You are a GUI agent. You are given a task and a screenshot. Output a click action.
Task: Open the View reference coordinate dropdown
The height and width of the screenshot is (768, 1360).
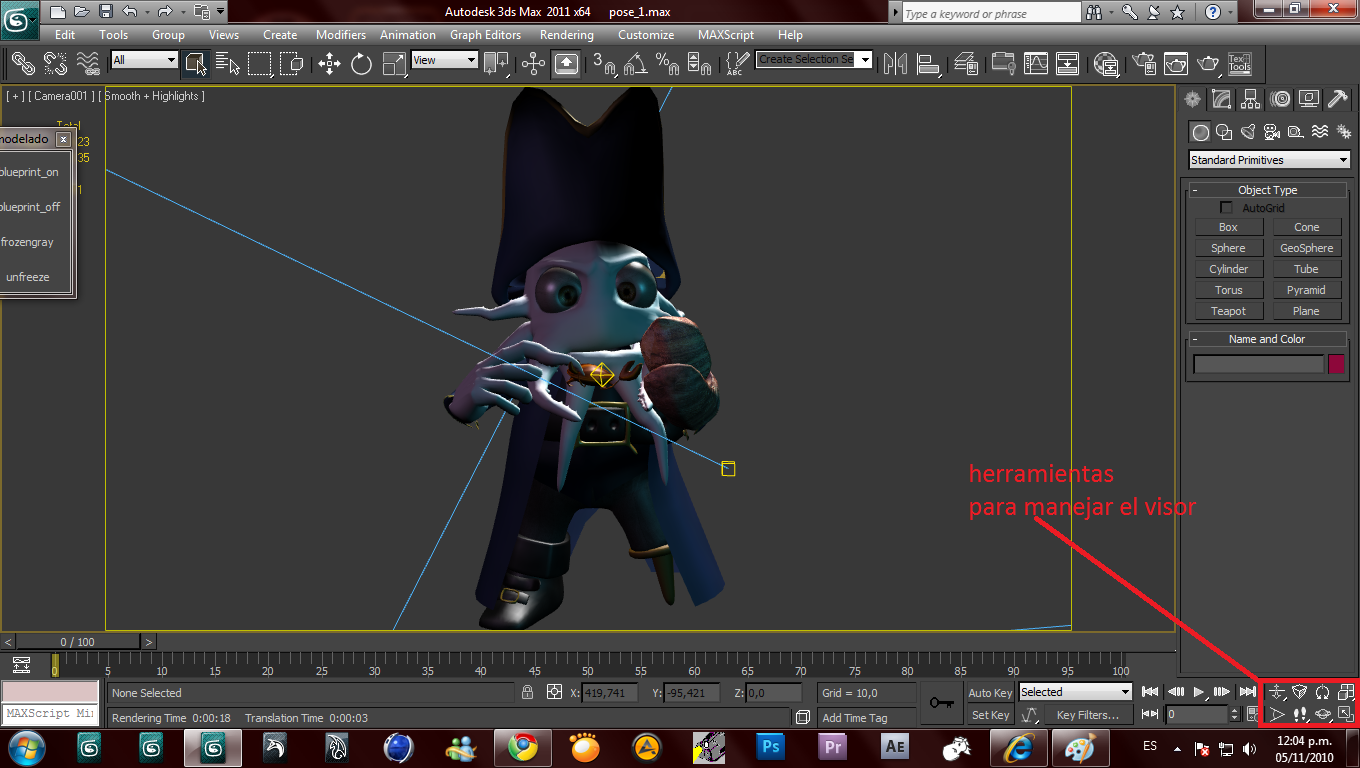(x=445, y=60)
